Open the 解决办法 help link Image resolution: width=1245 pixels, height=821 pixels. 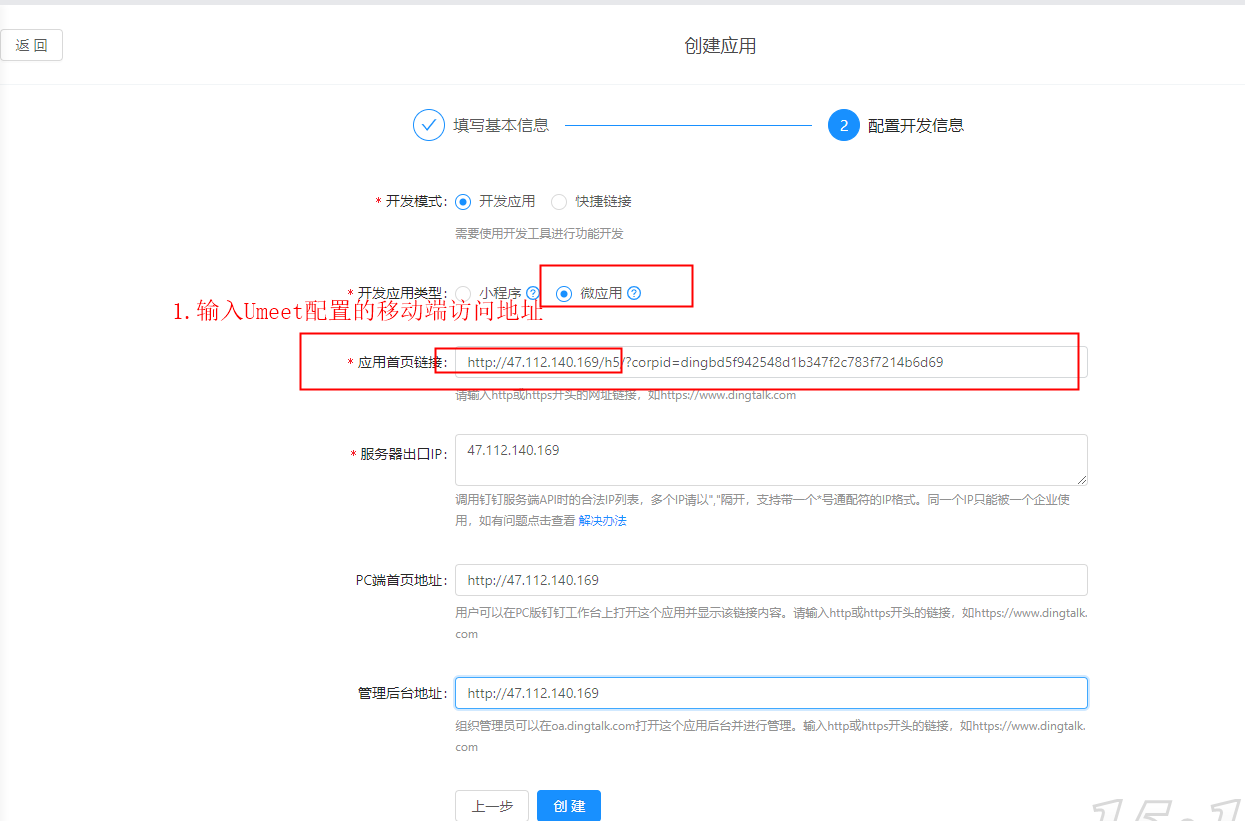click(x=602, y=521)
